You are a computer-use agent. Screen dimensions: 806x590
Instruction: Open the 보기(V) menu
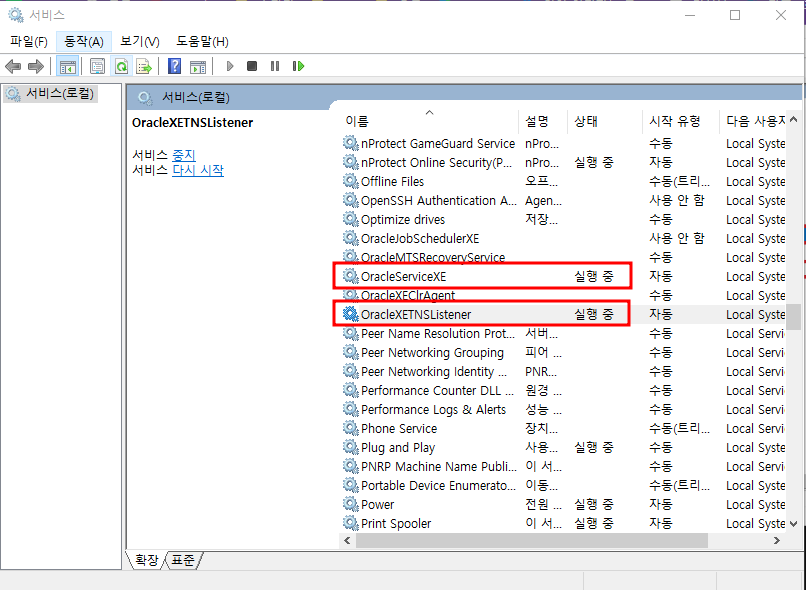pos(140,42)
